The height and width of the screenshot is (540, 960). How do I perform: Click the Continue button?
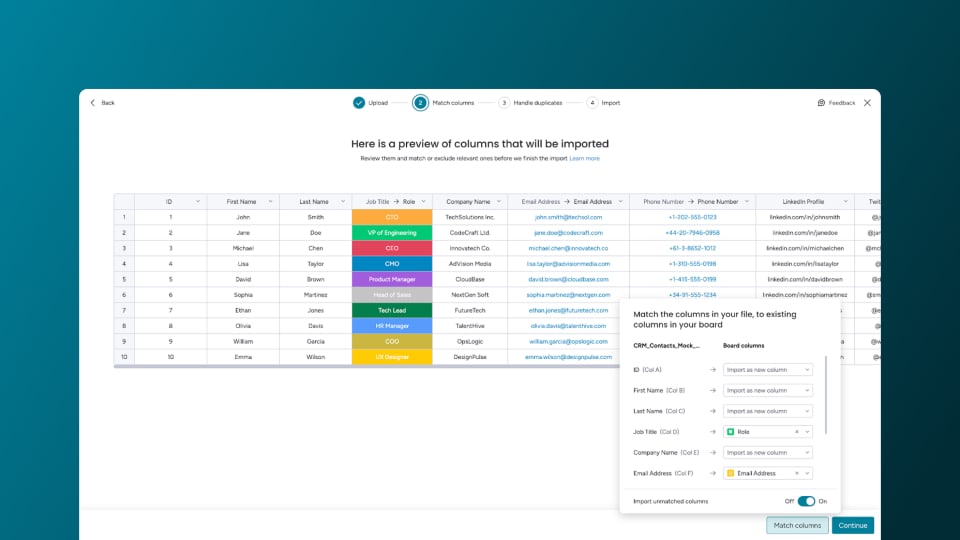point(853,525)
